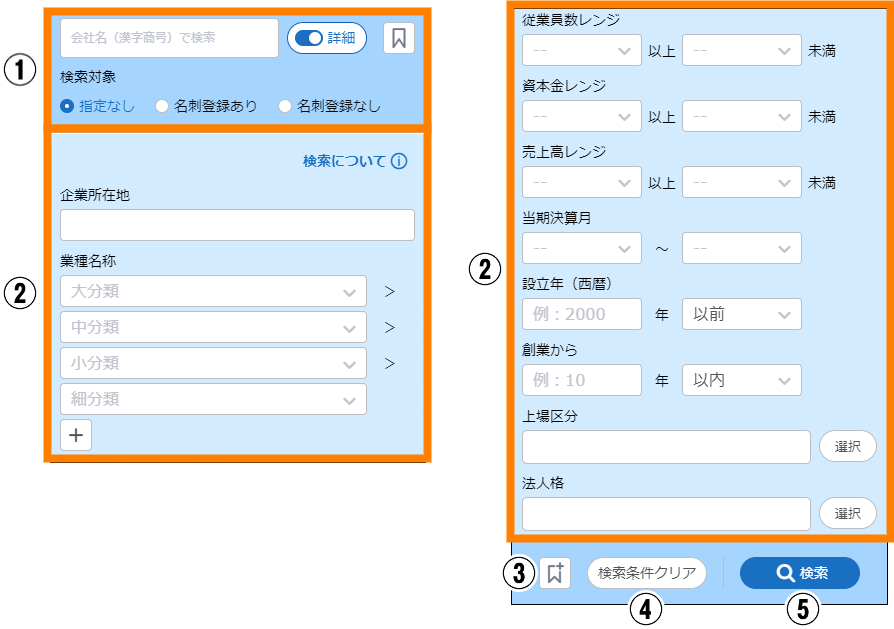The width and height of the screenshot is (894, 629).
Task: Expand the 細分類 dropdown
Action: click(x=213, y=399)
